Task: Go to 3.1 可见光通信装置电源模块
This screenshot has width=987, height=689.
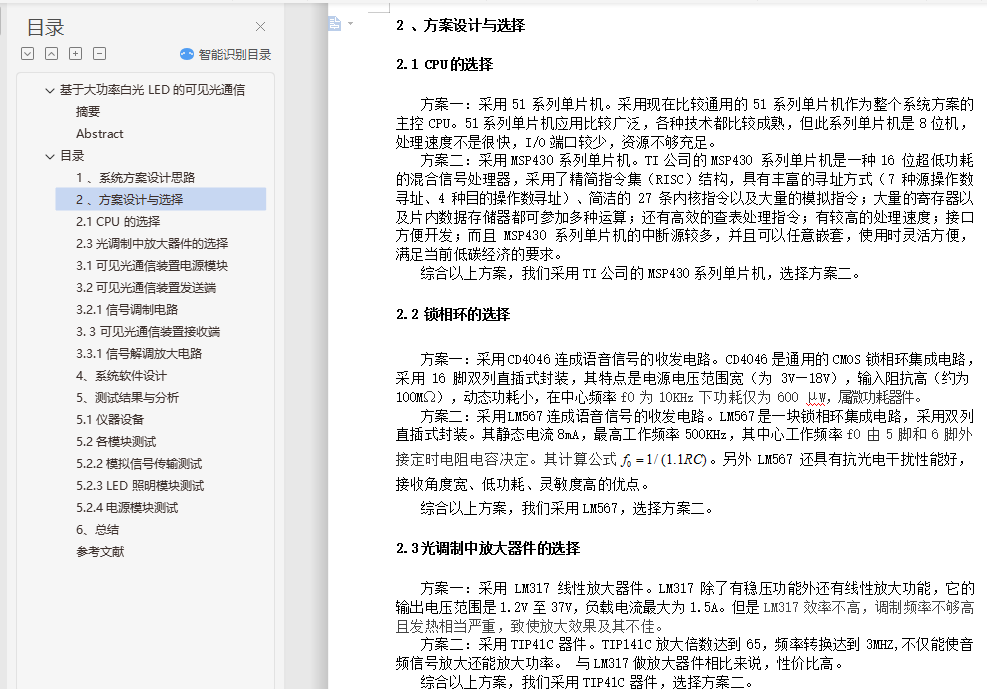Action: 152,266
